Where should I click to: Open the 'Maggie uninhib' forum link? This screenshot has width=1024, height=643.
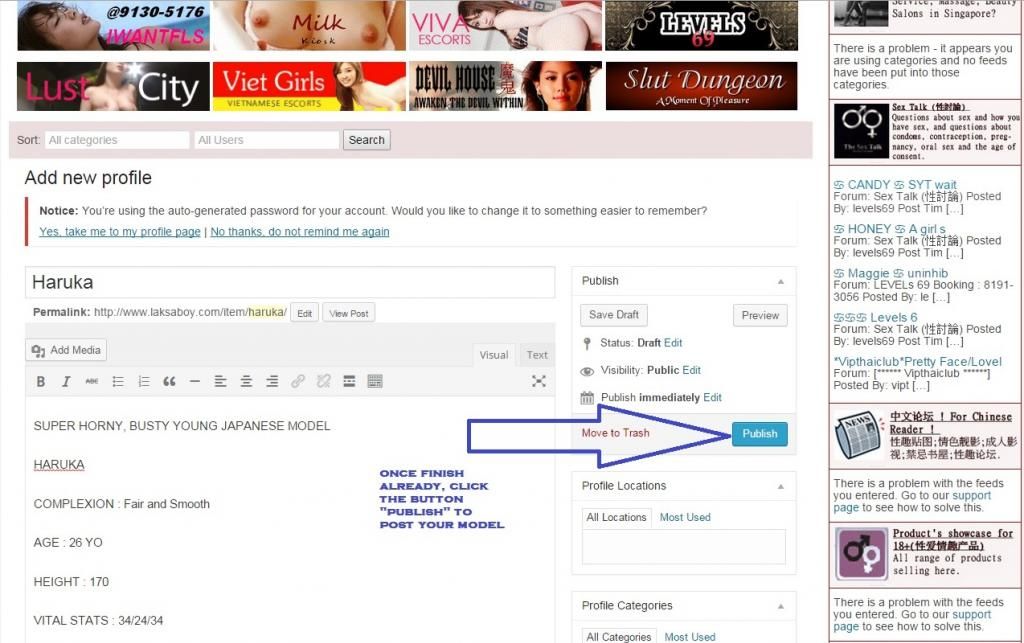click(891, 274)
